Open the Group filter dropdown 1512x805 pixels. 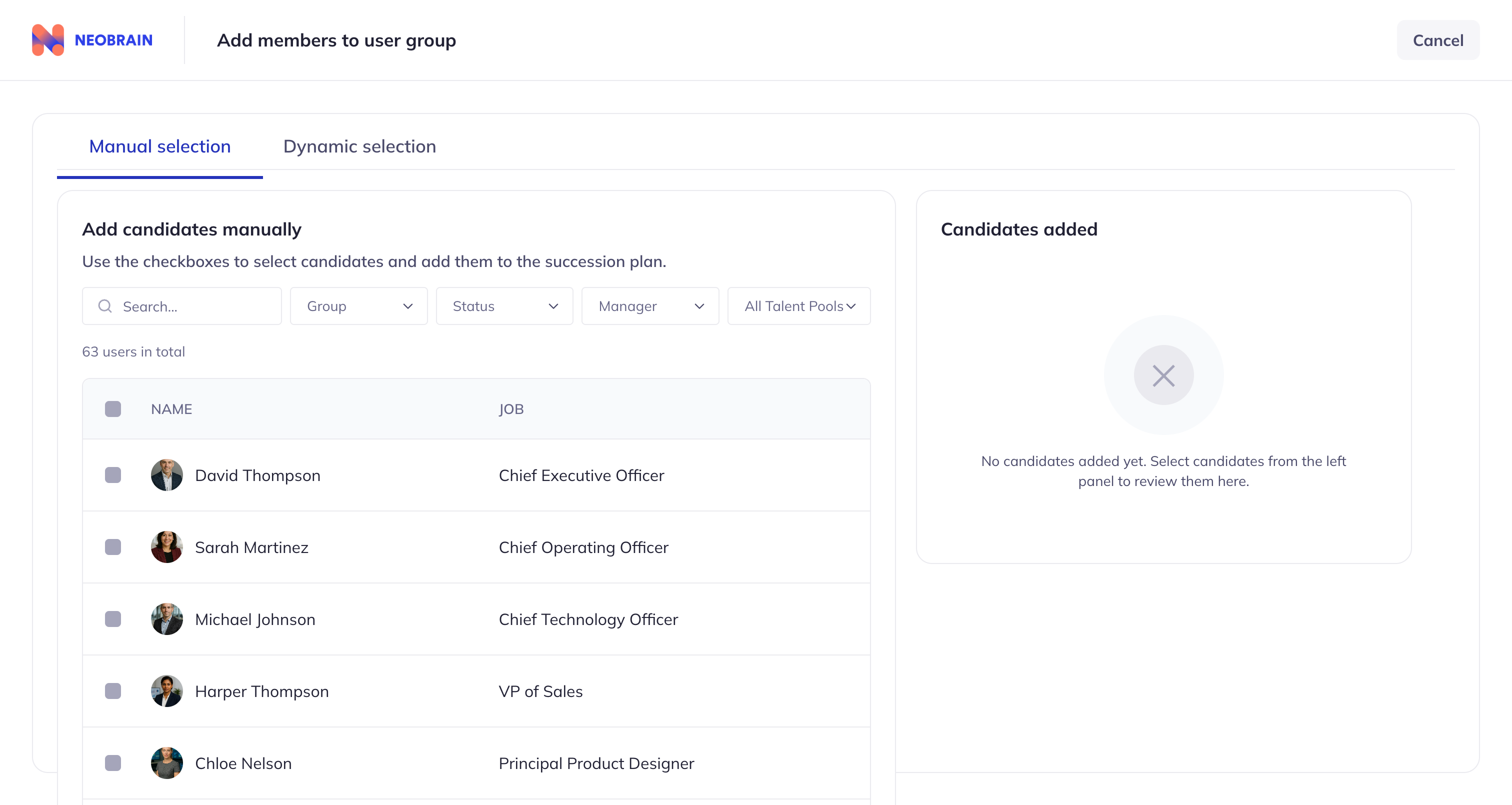coord(358,306)
